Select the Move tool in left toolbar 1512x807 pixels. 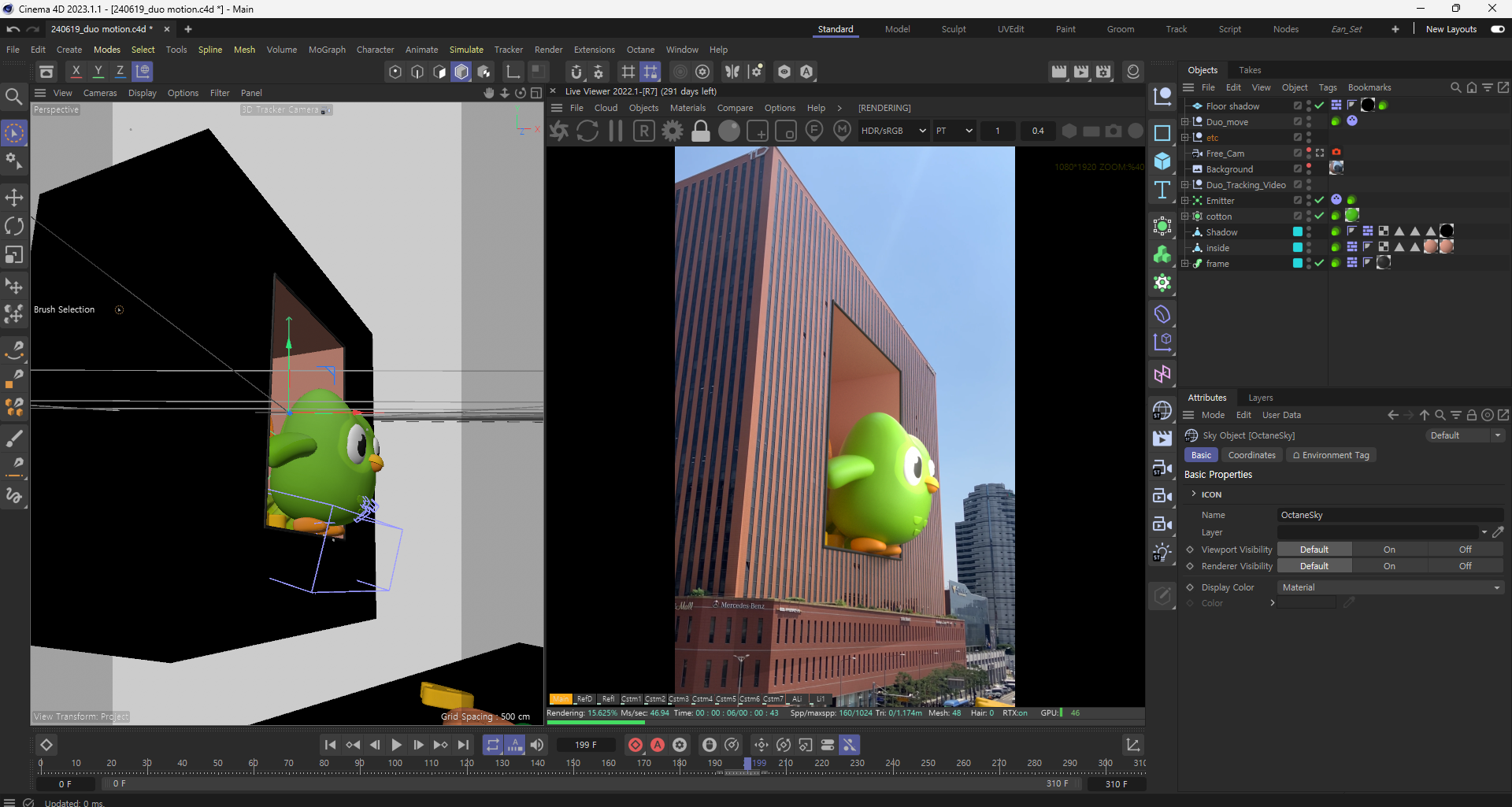tap(14, 197)
